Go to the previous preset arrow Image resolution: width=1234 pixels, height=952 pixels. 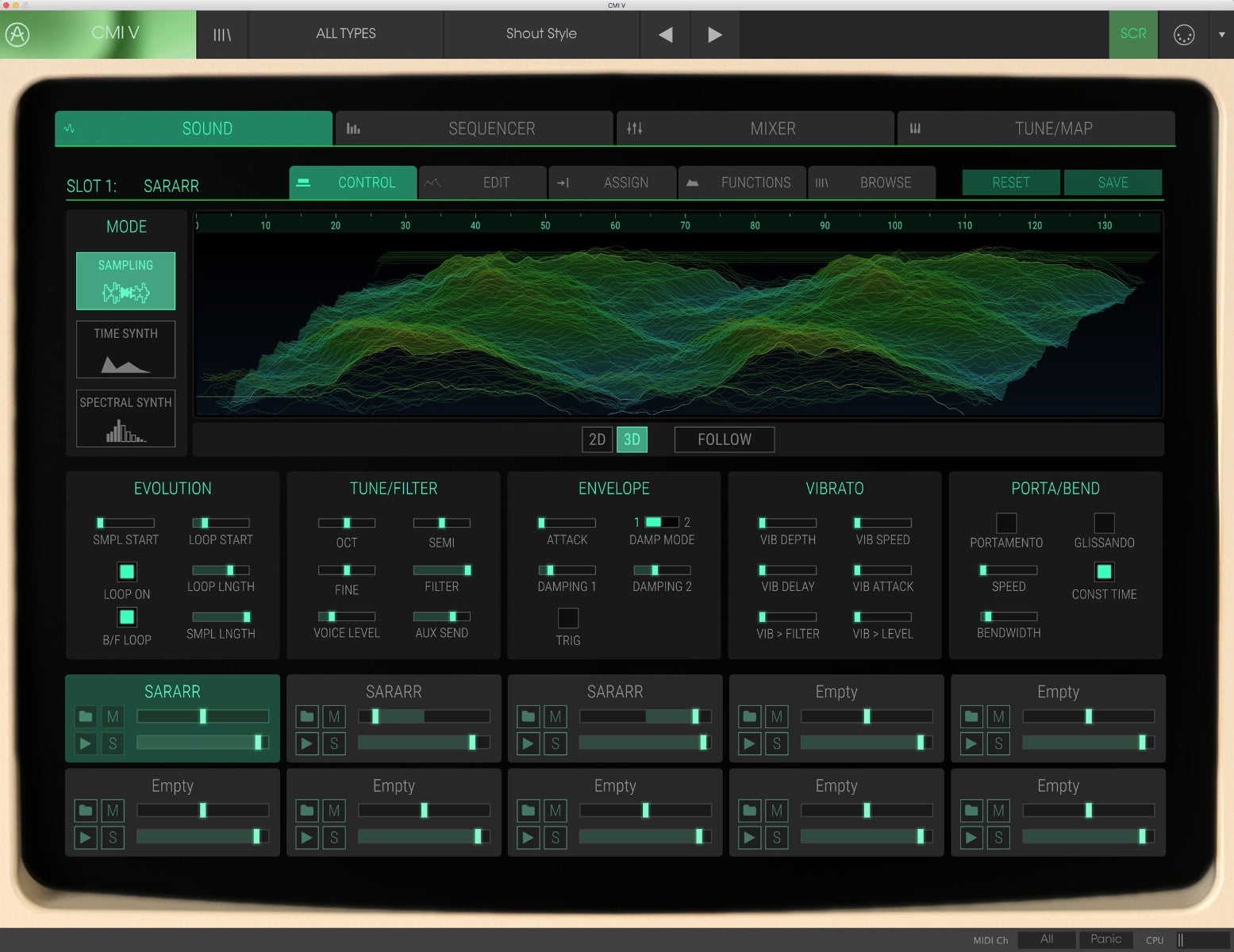[666, 34]
